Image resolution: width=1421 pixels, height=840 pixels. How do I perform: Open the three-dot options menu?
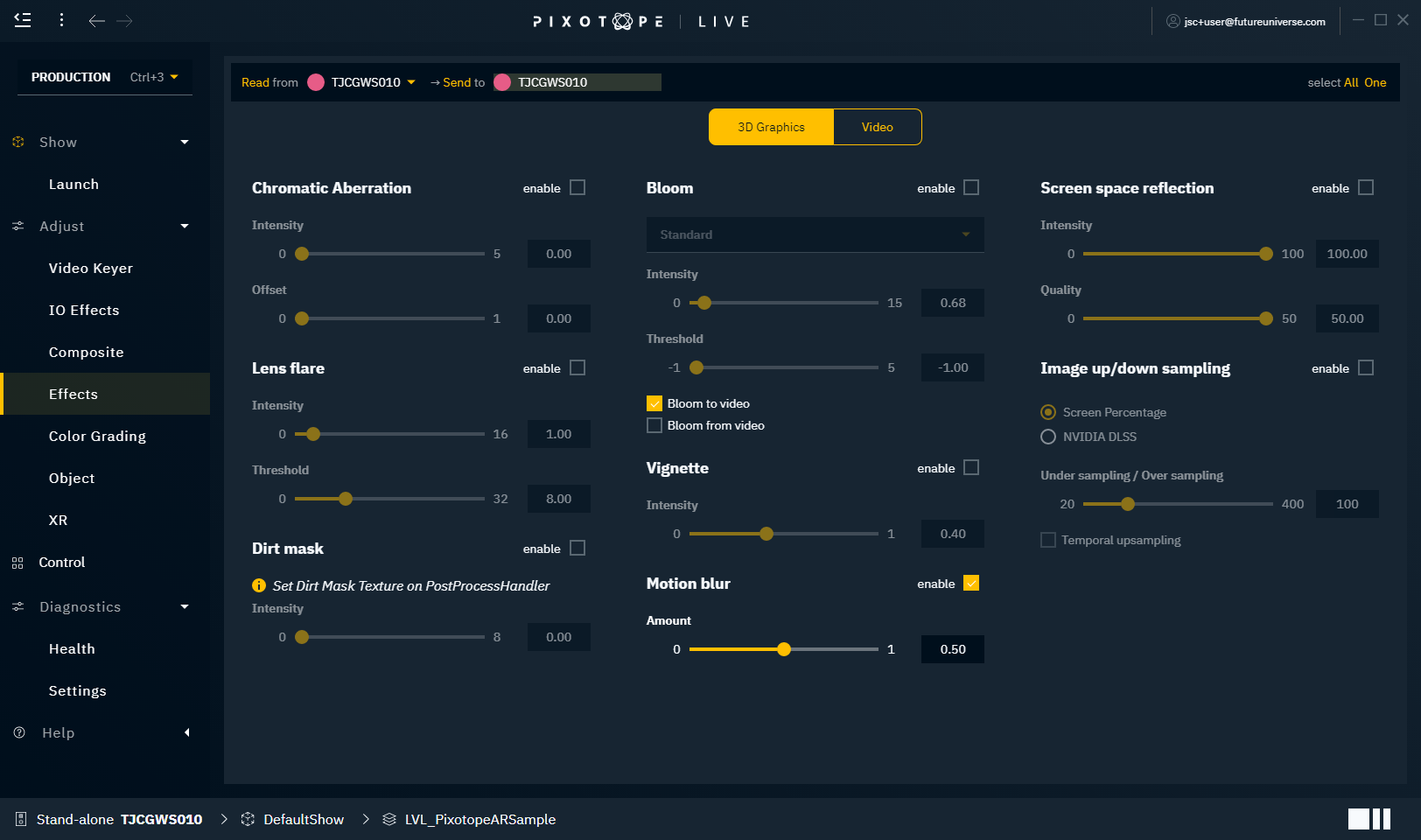(x=61, y=20)
